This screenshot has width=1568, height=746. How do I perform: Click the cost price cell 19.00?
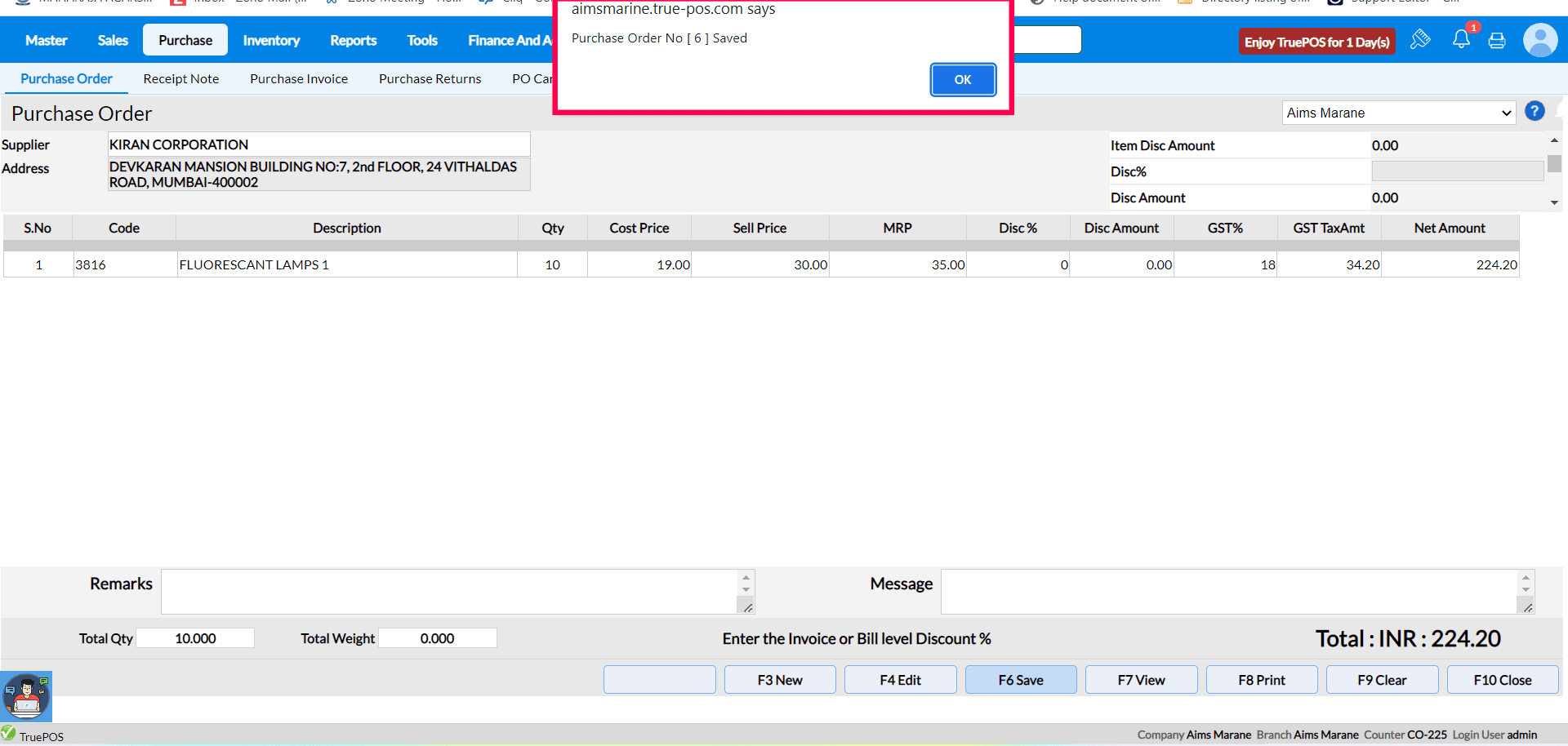(x=639, y=264)
